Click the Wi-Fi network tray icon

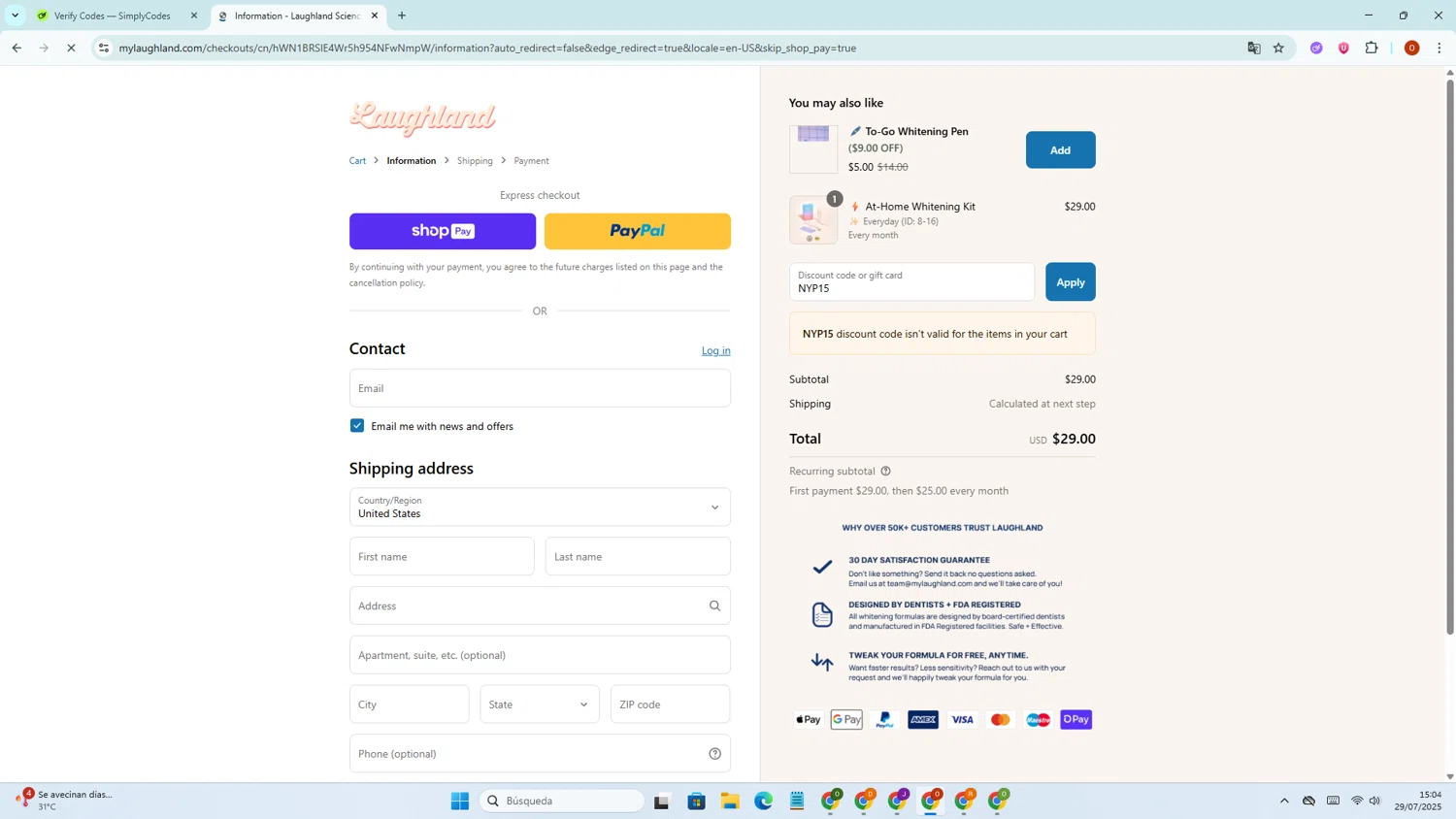(1357, 801)
